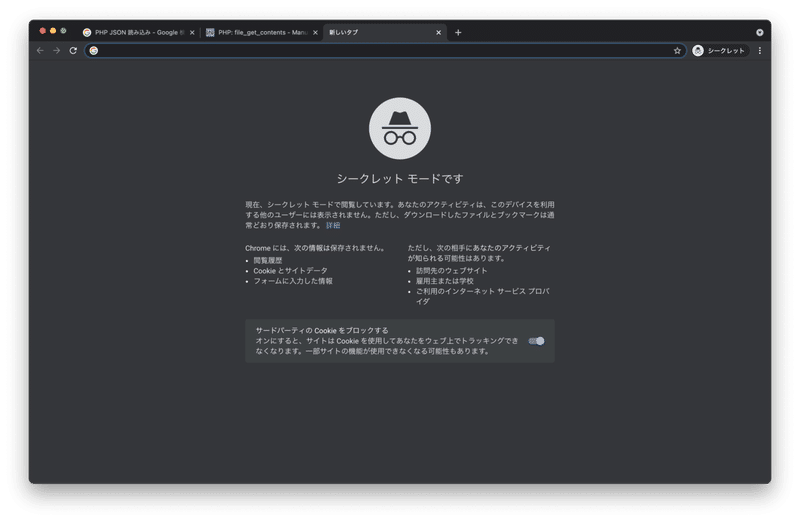Screen dimensions: 800x522
Task: Switch to PHP: file_get_contents Manual tab
Action: click(x=262, y=33)
